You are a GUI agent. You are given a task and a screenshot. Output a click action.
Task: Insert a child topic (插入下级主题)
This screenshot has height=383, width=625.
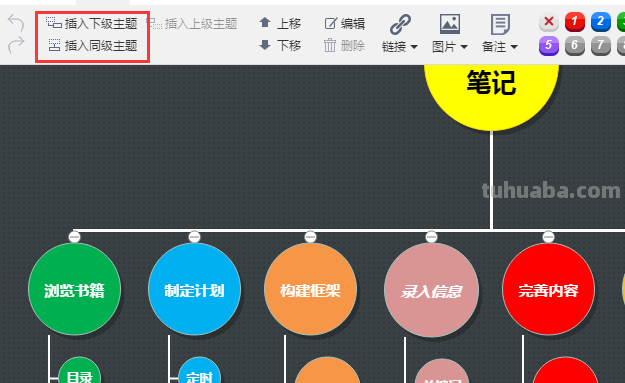[91, 24]
